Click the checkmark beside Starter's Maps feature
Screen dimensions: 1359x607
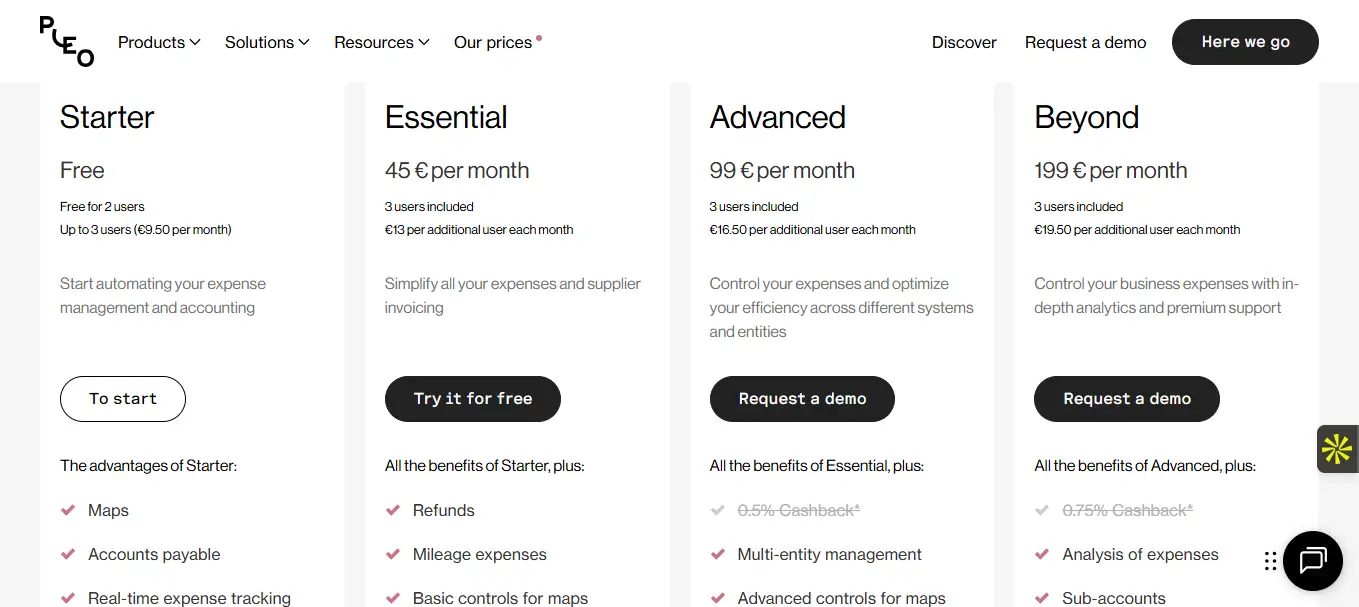[x=68, y=510]
